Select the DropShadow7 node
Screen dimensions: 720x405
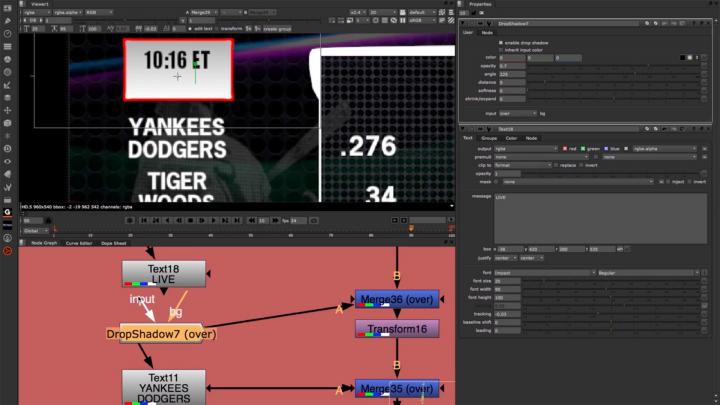[161, 334]
